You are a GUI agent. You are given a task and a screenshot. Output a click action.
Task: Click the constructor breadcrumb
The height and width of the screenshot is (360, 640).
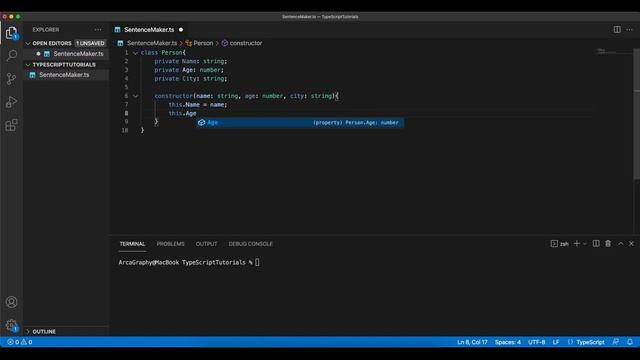(x=242, y=43)
